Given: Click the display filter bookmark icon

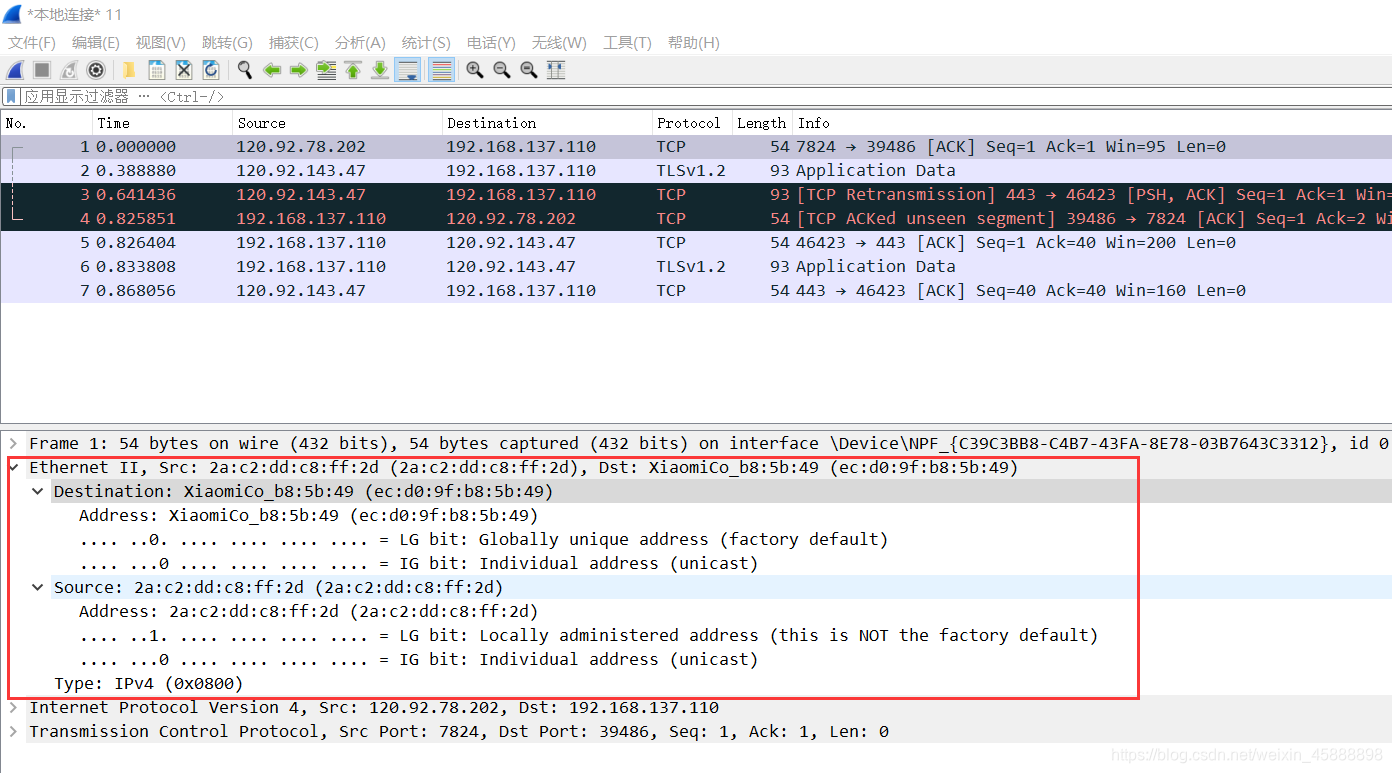Looking at the screenshot, I should tap(11, 96).
